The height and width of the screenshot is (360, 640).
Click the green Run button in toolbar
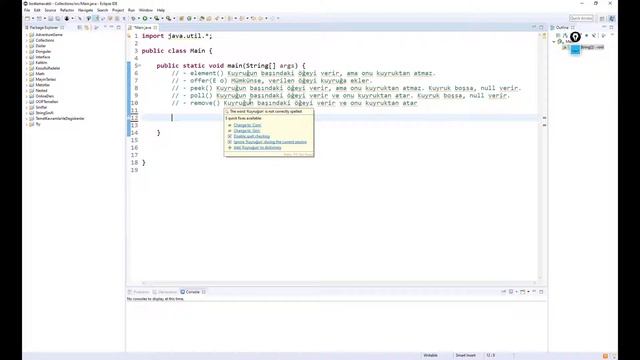(145, 18)
